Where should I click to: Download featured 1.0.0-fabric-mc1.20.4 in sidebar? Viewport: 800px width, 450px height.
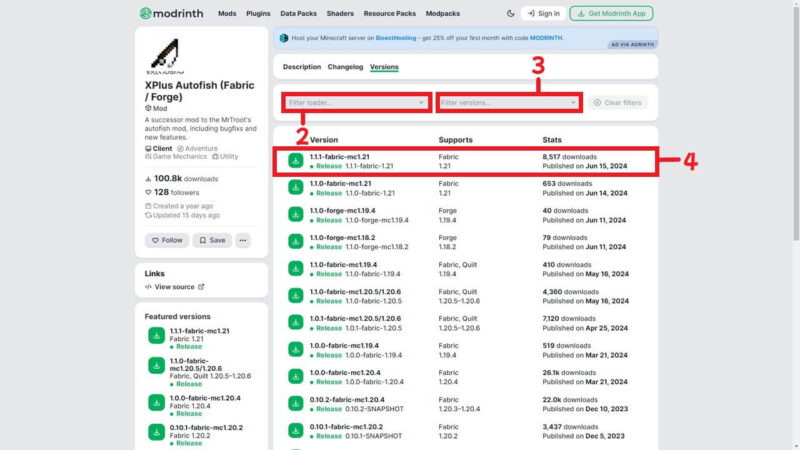(x=156, y=401)
